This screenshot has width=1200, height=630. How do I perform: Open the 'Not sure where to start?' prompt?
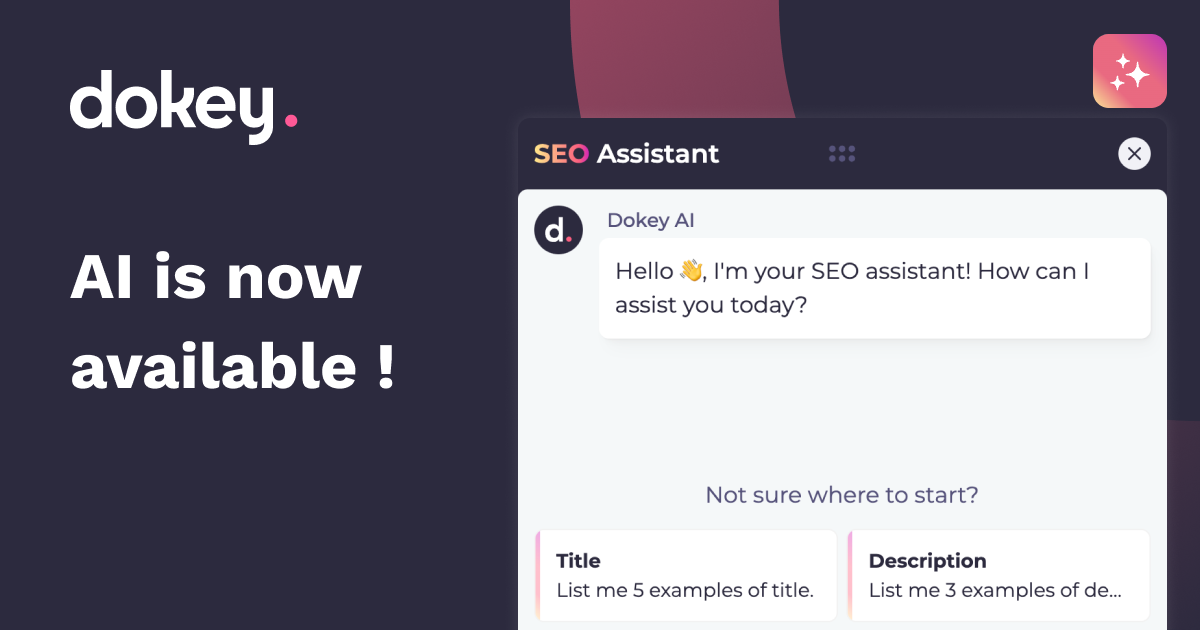click(841, 494)
